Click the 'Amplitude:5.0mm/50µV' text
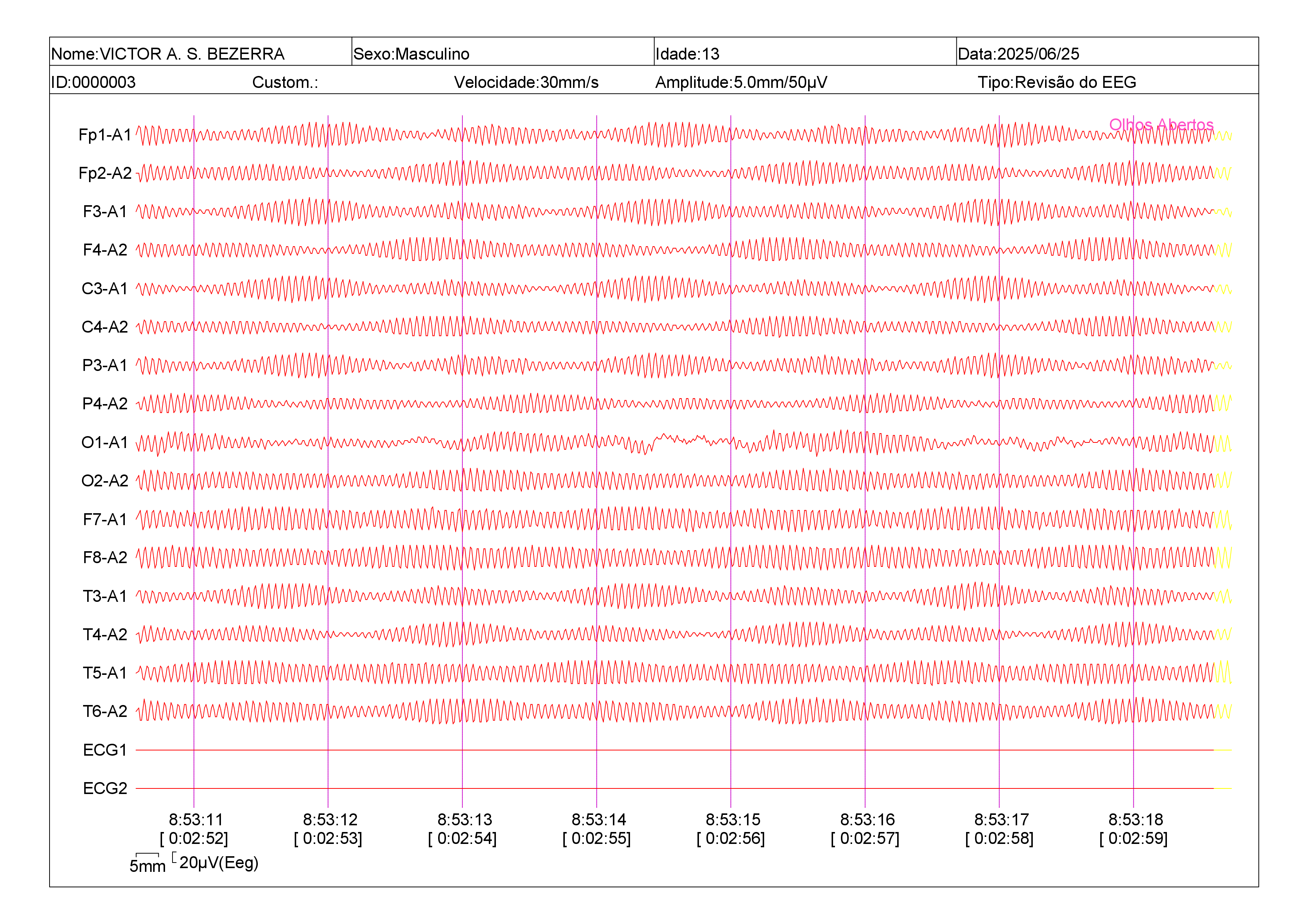The height and width of the screenshot is (924, 1307). (x=741, y=82)
